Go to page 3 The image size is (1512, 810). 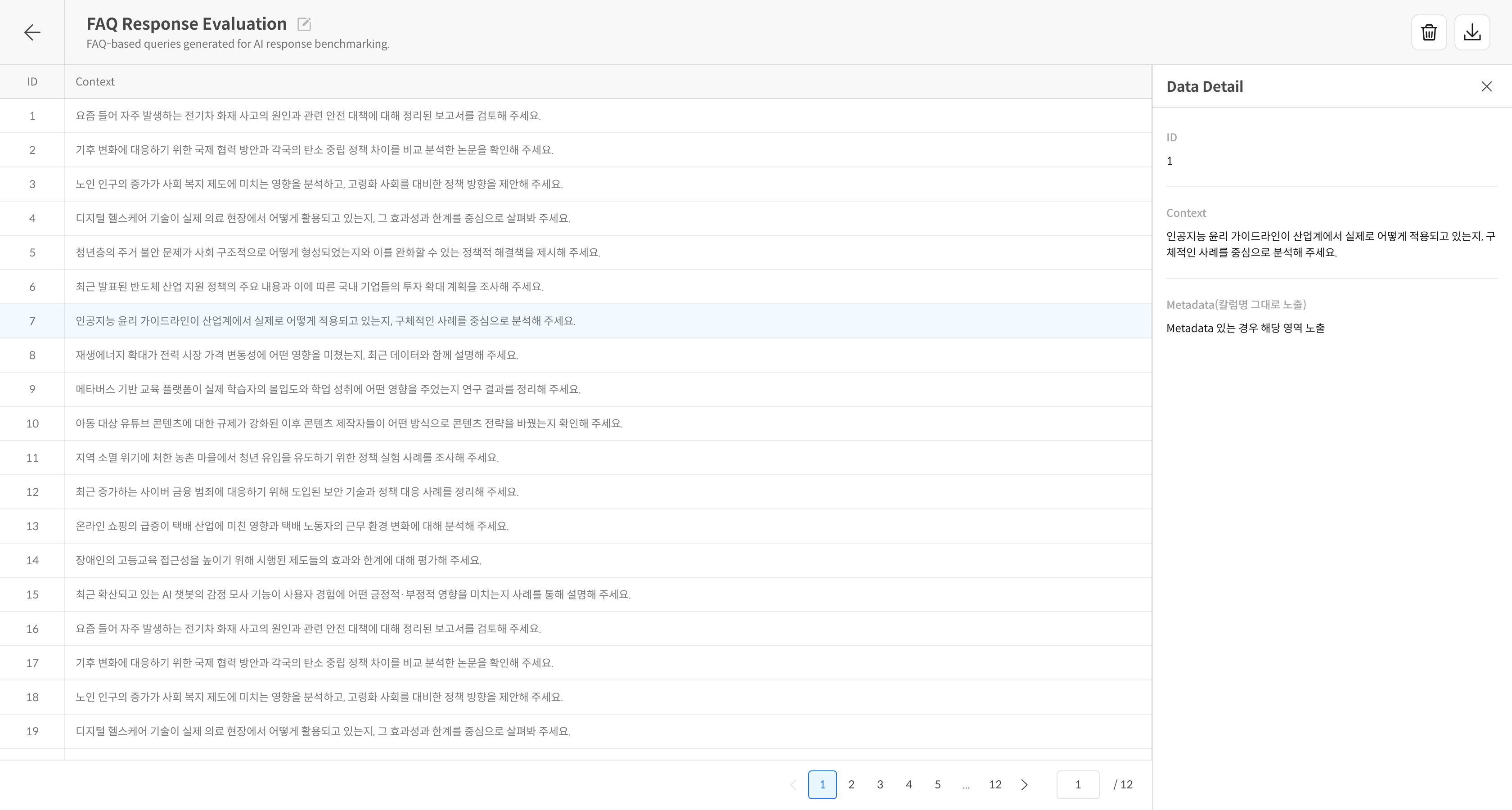[880, 785]
